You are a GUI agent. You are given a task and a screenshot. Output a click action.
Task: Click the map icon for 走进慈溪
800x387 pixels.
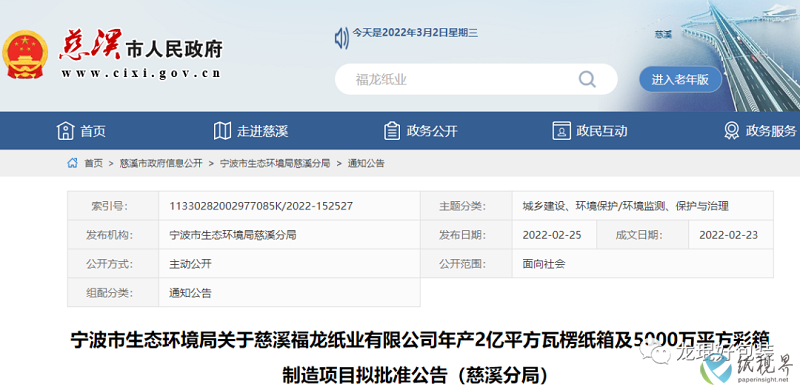pos(222,131)
